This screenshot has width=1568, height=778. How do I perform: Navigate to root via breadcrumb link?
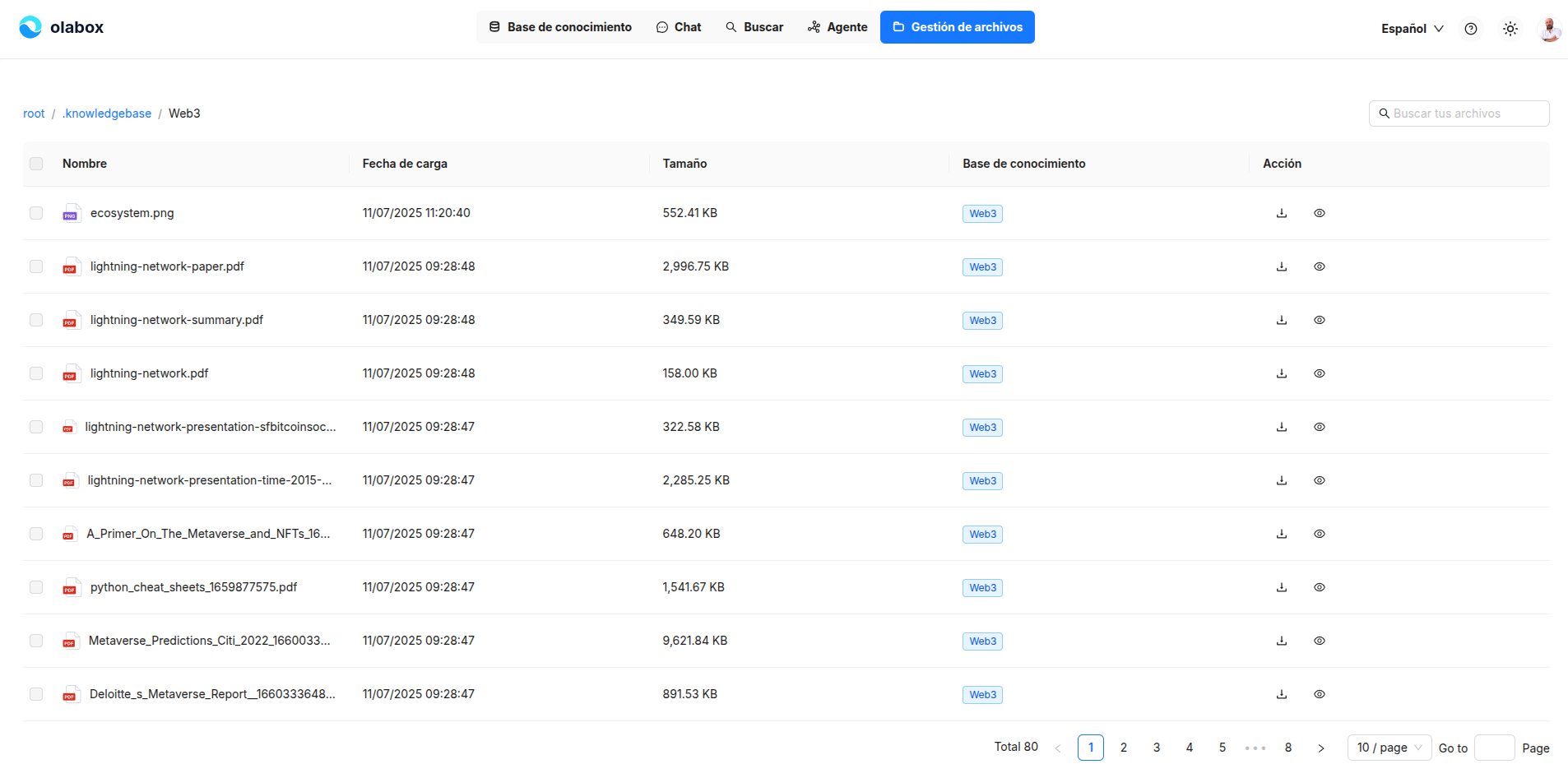pos(33,113)
